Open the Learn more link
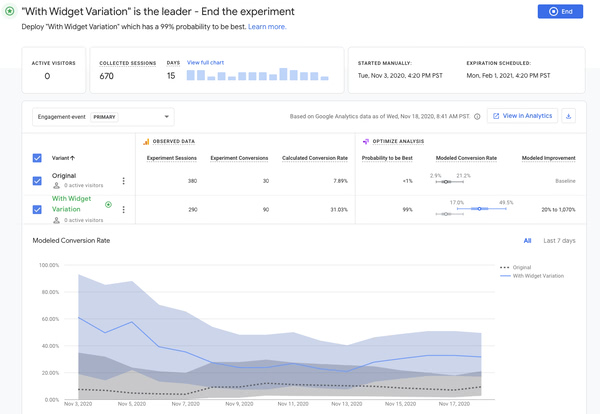The height and width of the screenshot is (414, 600). coord(267,27)
